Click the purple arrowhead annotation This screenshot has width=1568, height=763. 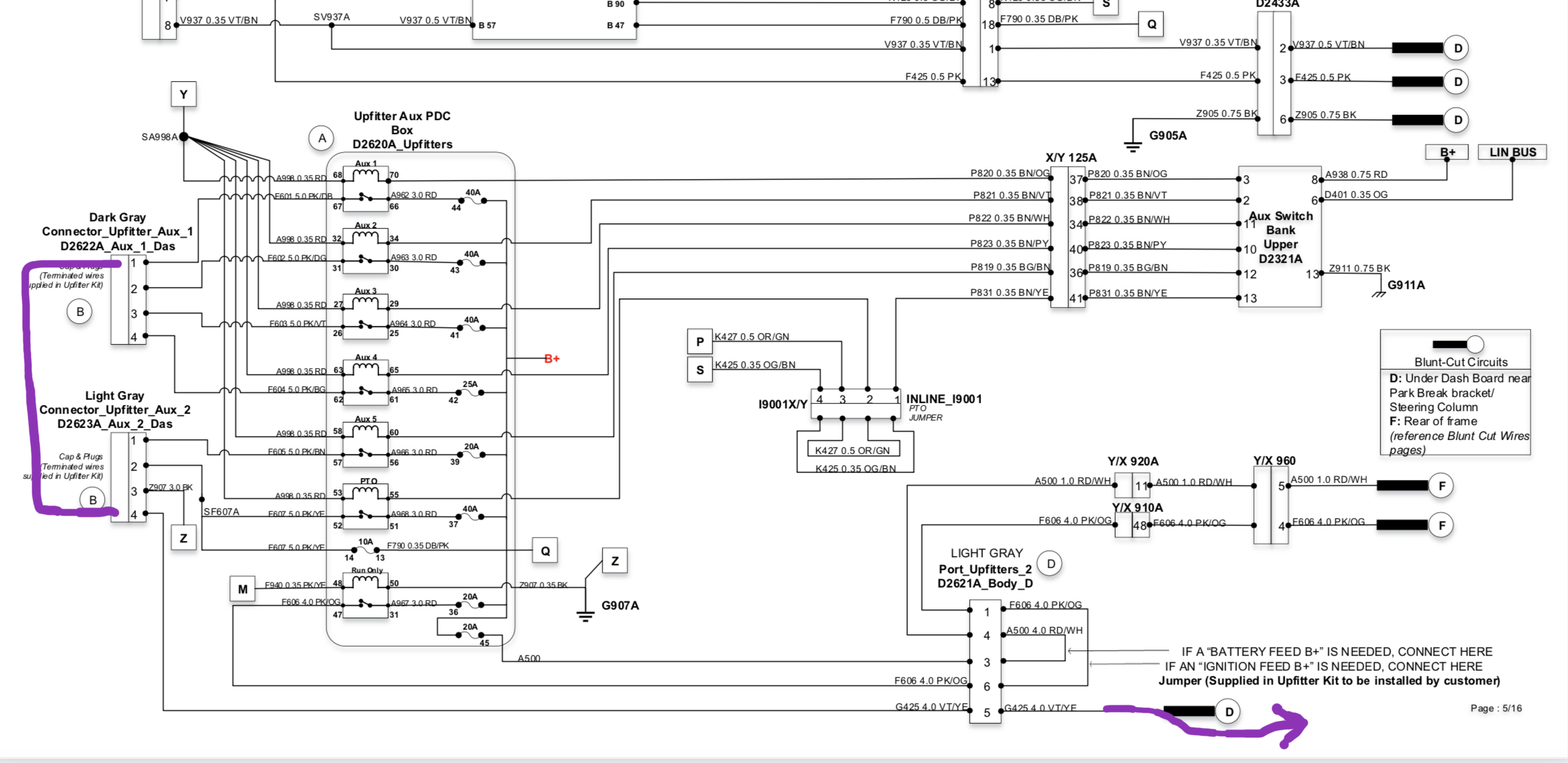coord(1289,725)
